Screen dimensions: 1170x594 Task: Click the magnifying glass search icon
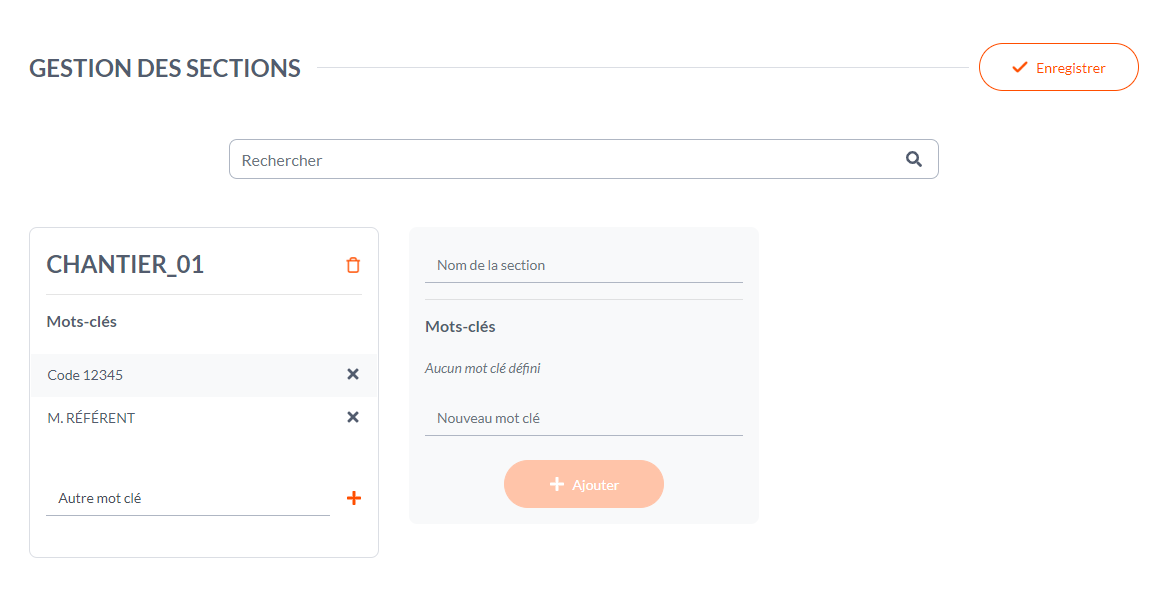(x=913, y=159)
